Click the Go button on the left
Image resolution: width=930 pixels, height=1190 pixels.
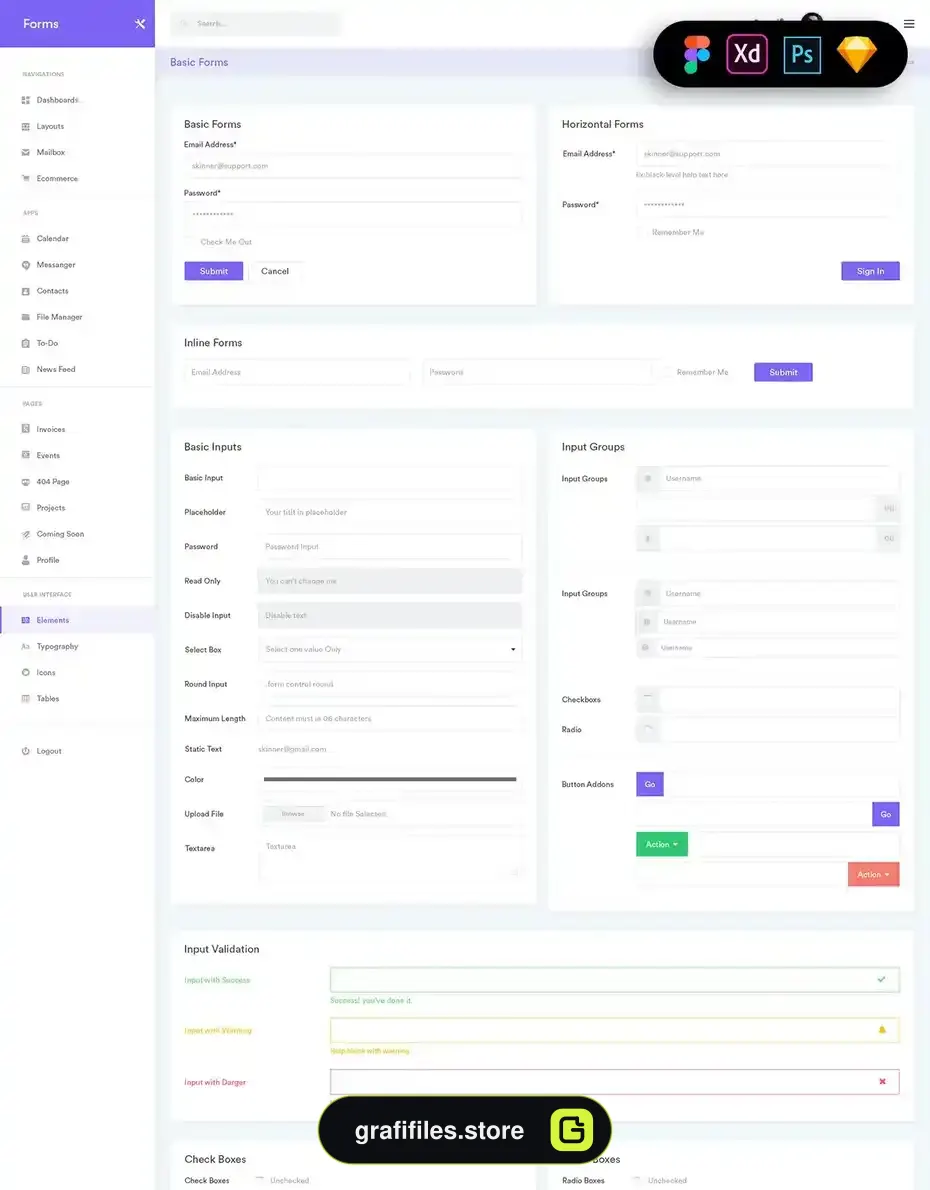coord(650,784)
